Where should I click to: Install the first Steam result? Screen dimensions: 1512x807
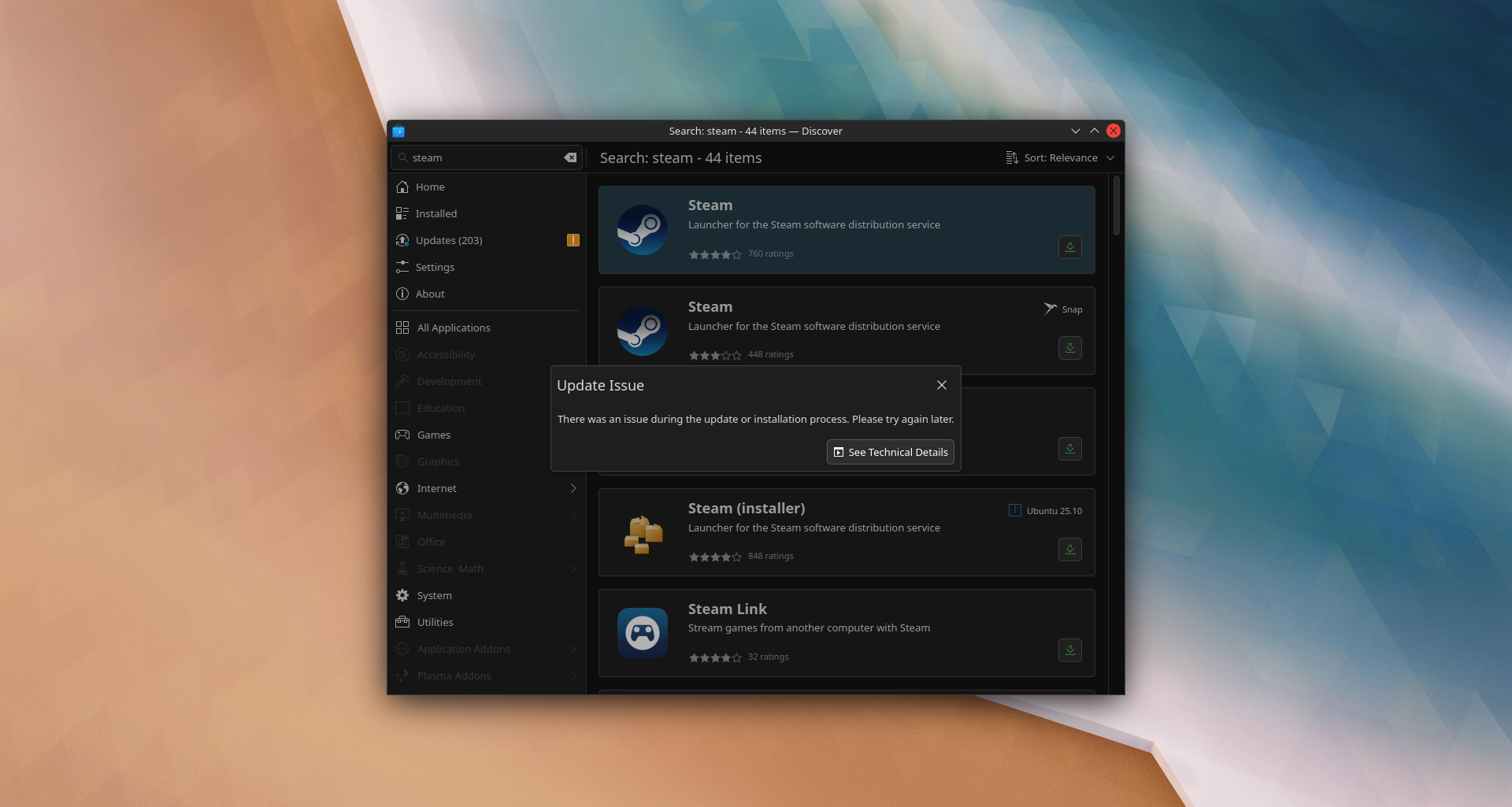pos(1070,247)
